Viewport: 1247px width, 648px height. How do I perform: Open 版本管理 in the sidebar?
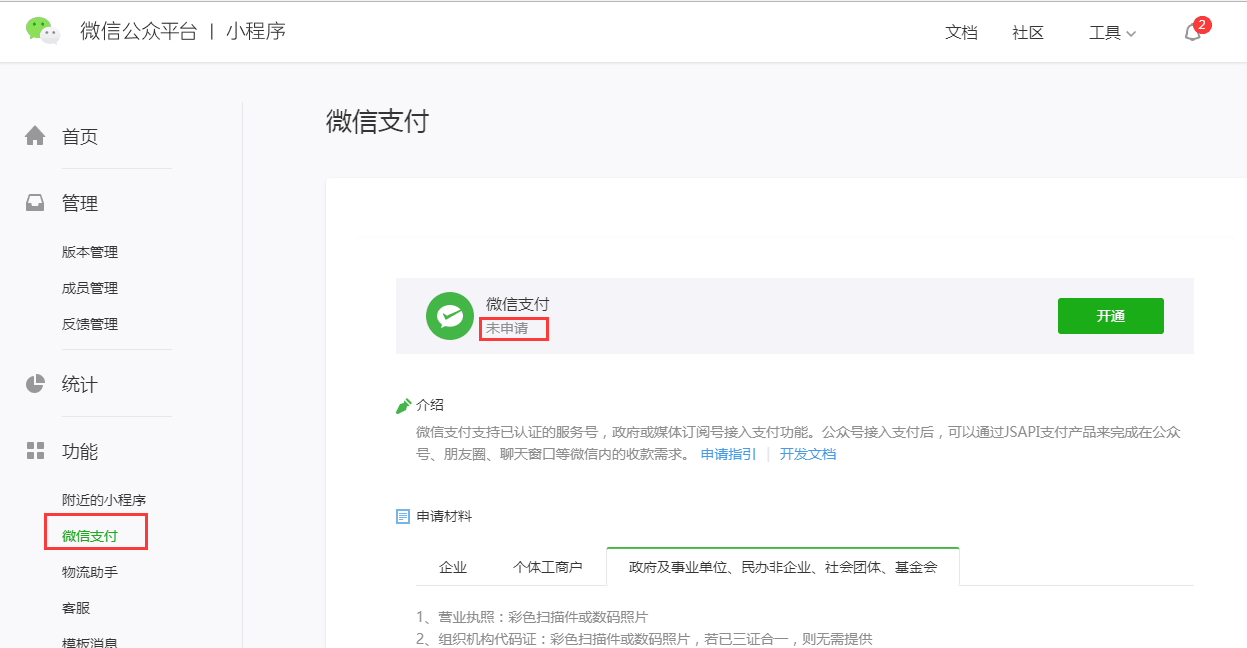click(90, 252)
